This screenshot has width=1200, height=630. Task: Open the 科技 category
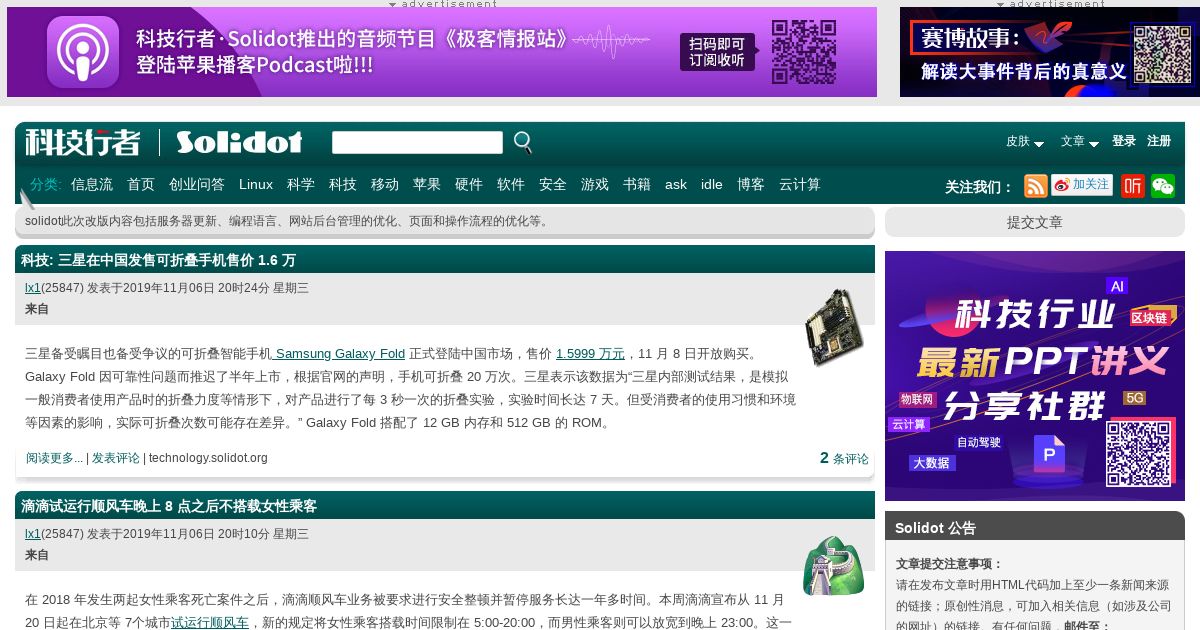[343, 184]
